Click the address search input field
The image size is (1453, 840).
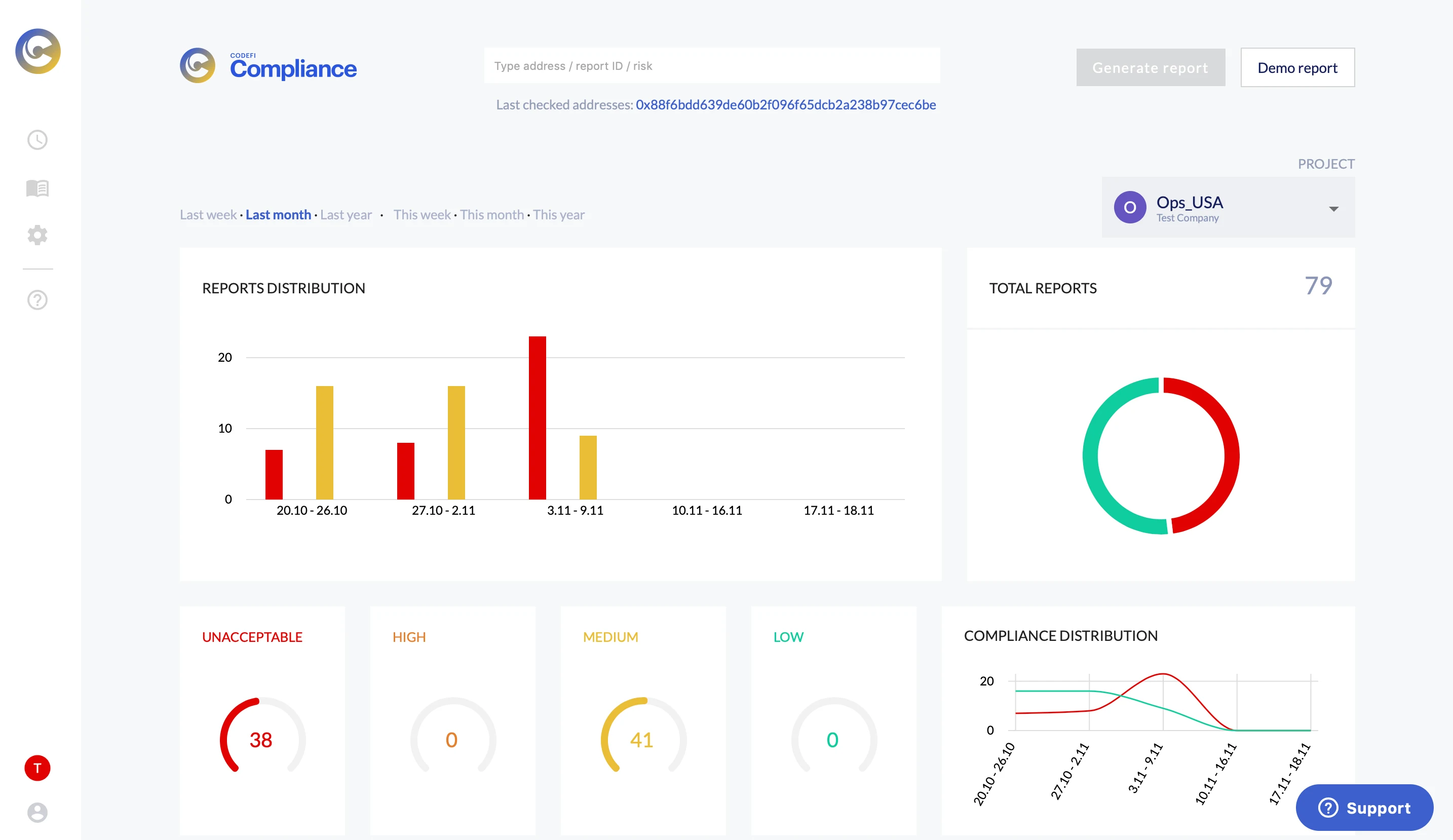[712, 66]
